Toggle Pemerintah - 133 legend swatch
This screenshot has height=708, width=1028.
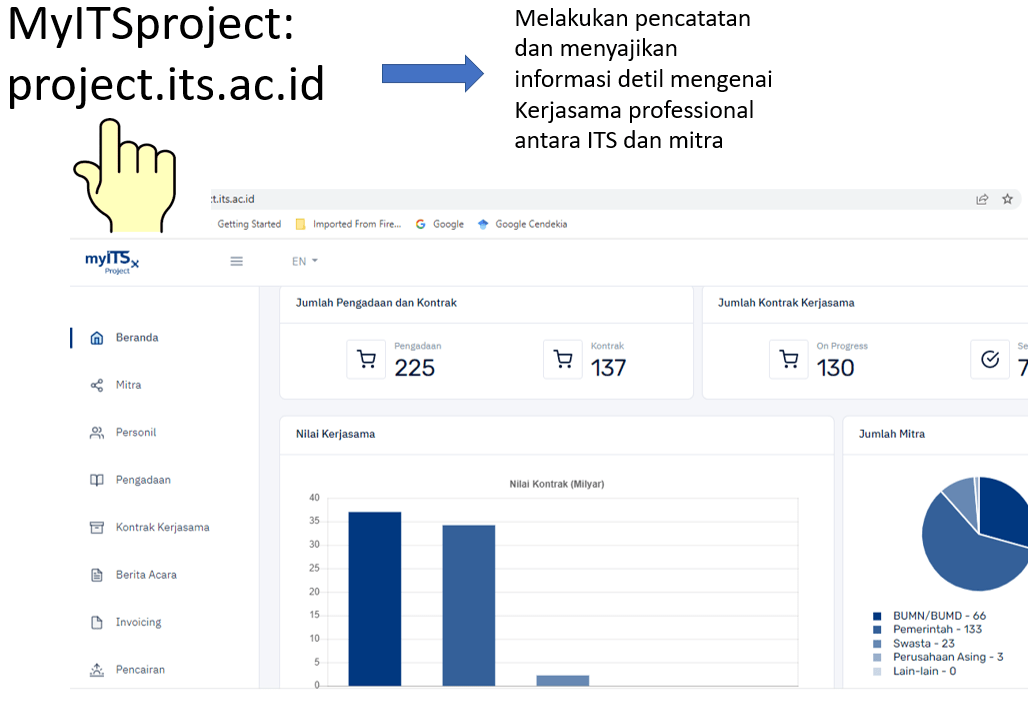click(x=877, y=630)
